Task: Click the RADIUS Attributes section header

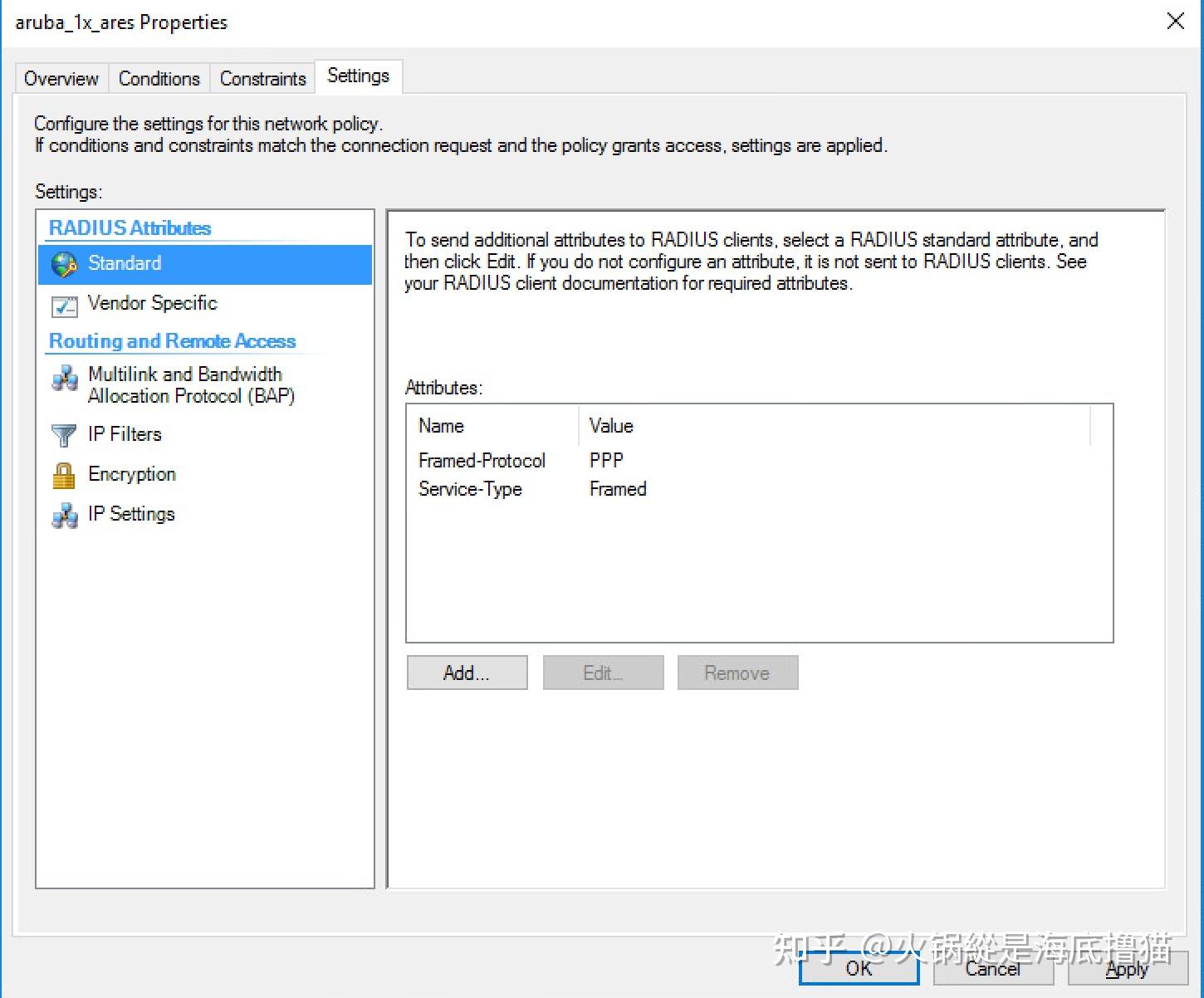Action: [x=130, y=227]
